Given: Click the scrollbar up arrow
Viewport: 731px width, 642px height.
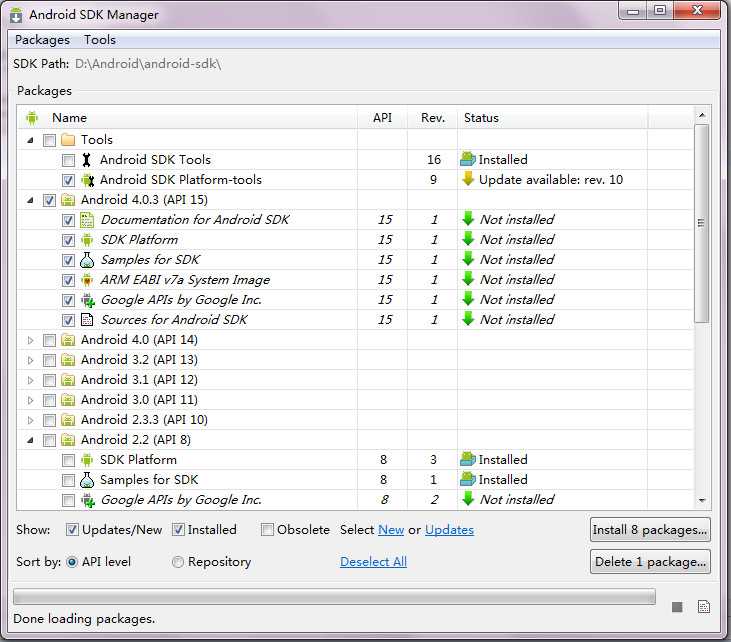Looking at the screenshot, I should 702,115.
